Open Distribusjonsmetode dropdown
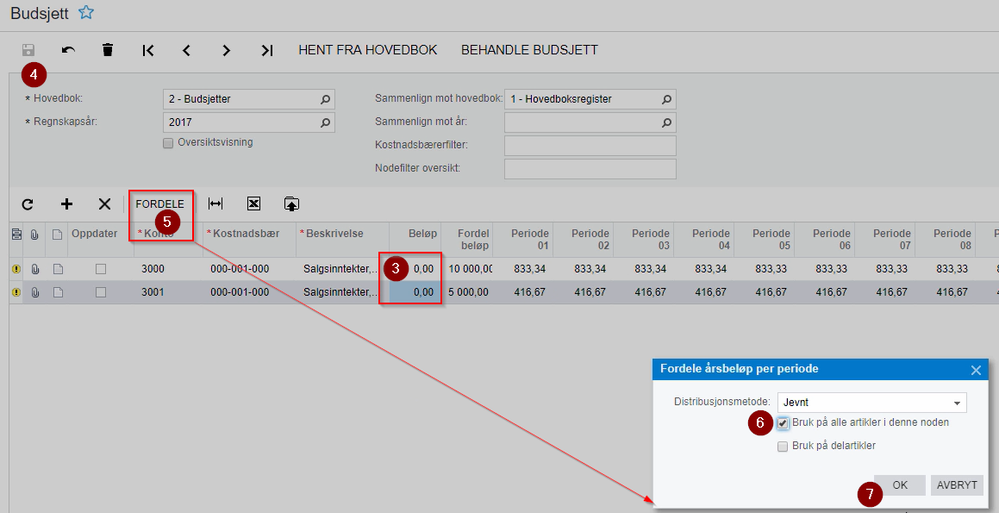The width and height of the screenshot is (999, 513). (957, 403)
